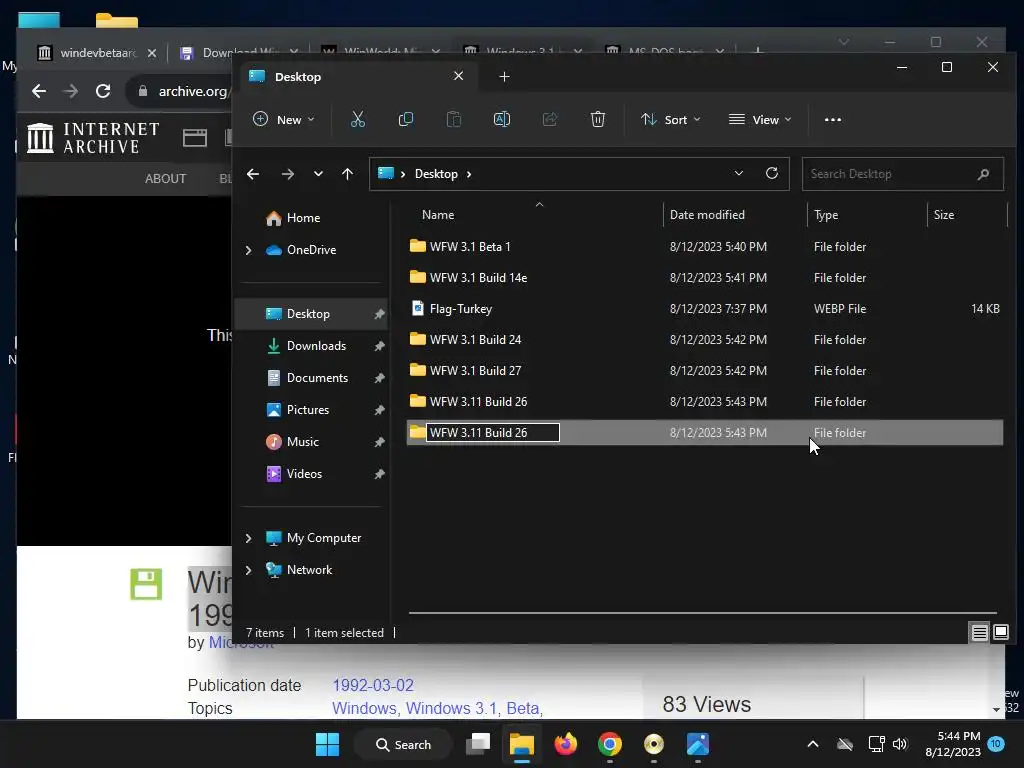
Task: Click the green software floppy disk icon
Action: (x=146, y=584)
